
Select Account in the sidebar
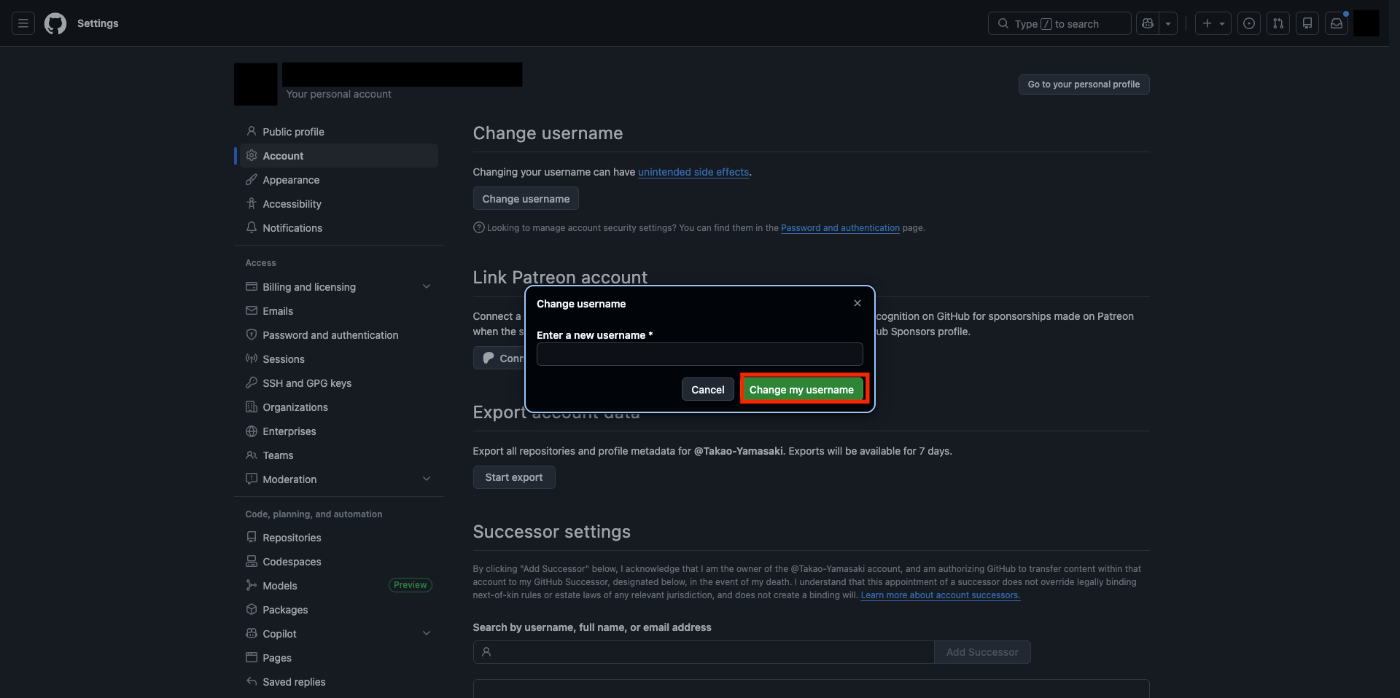(338, 156)
